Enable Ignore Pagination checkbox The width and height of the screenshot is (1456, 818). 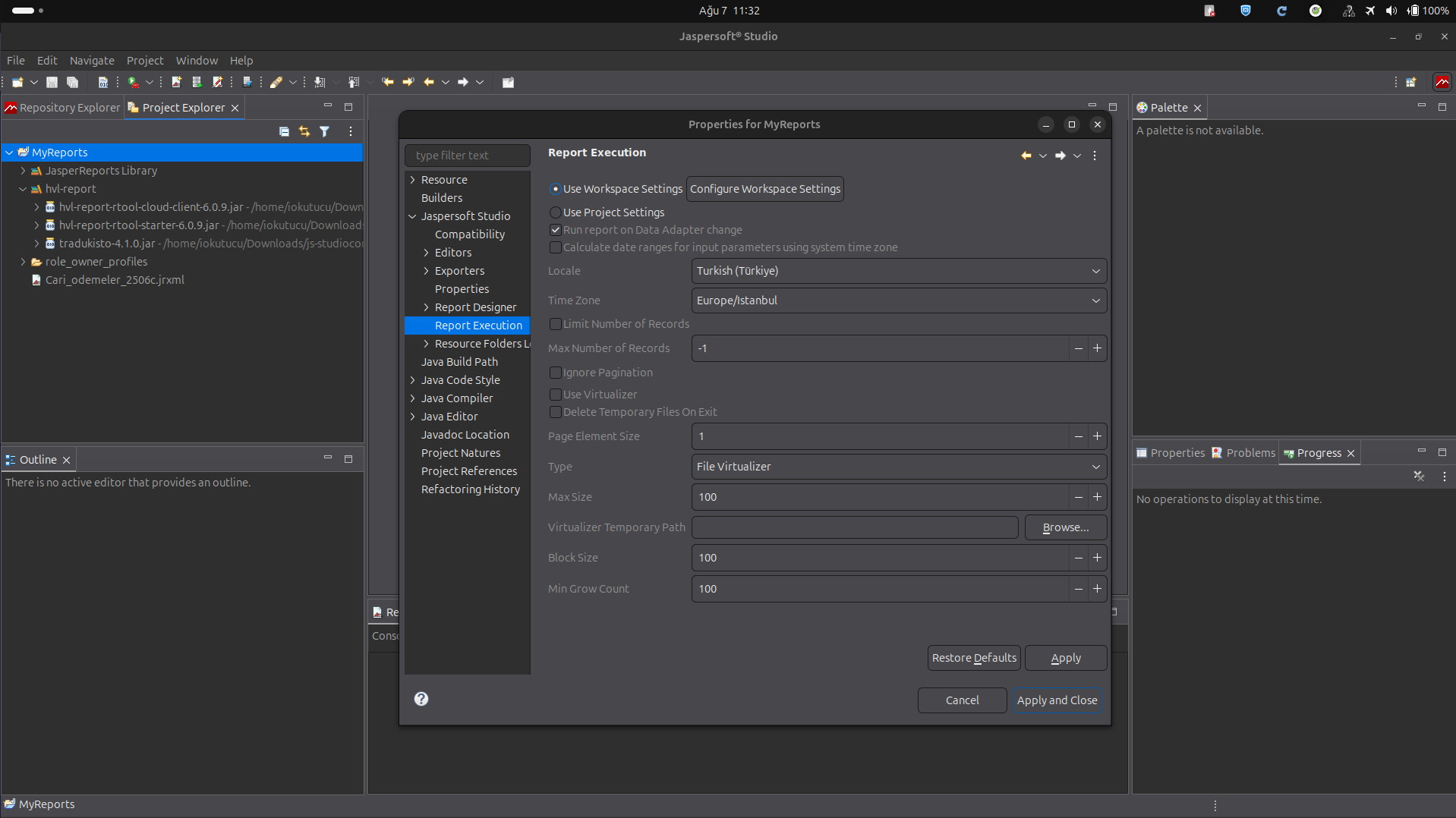pyautogui.click(x=556, y=373)
